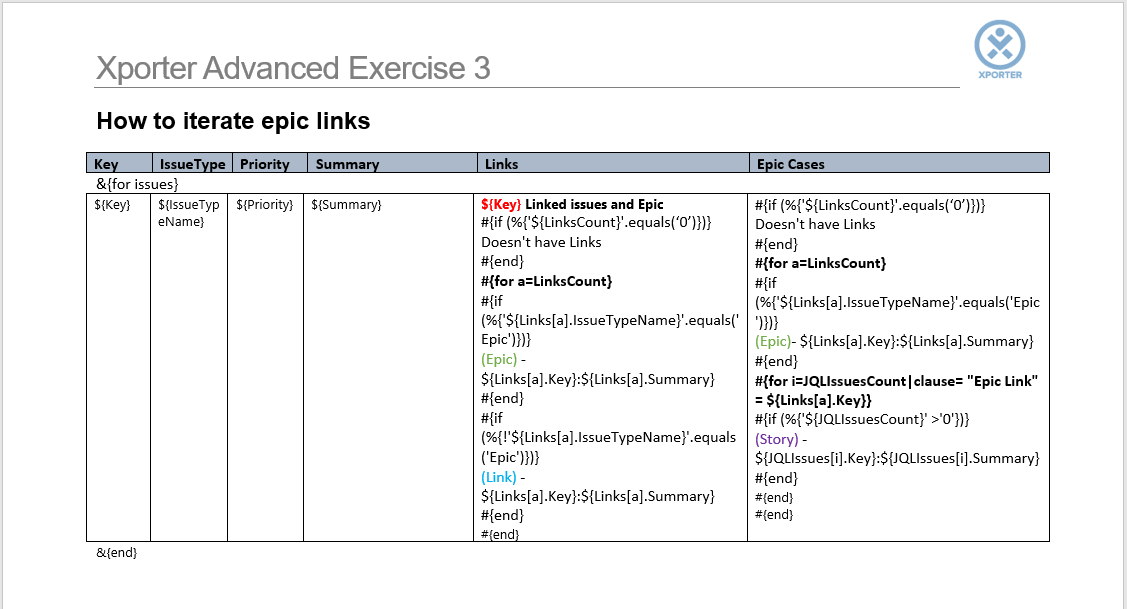Click the ${Key} placeholder in the Key column

[111, 205]
